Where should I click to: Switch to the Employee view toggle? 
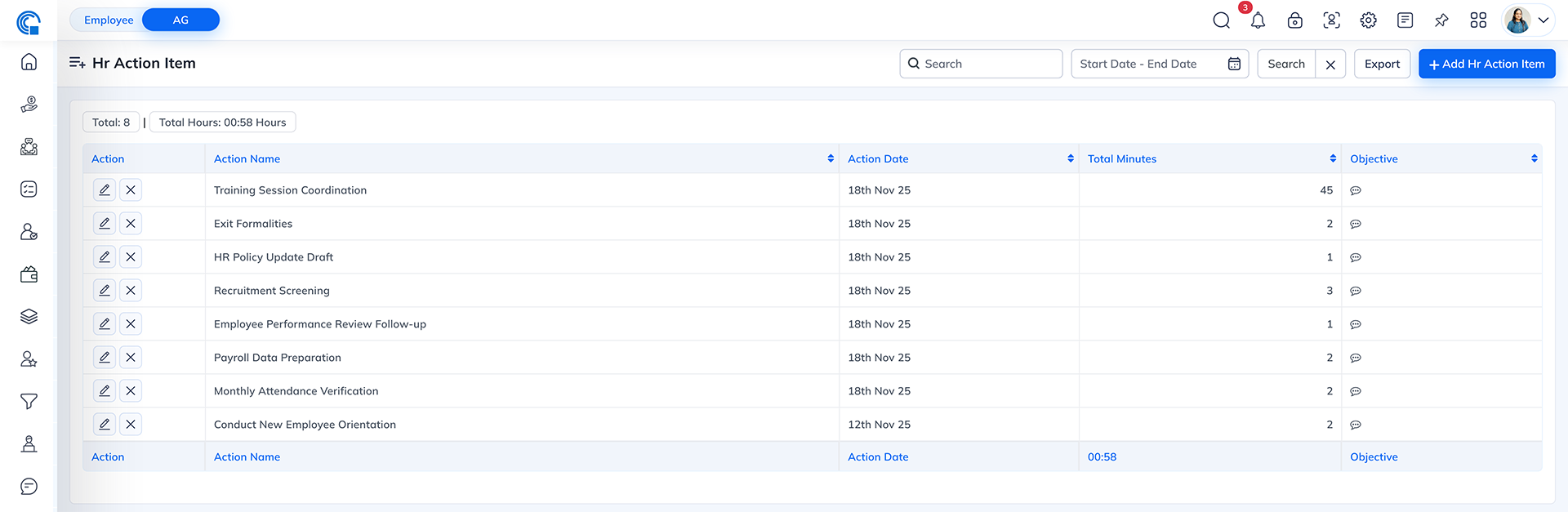pyautogui.click(x=109, y=20)
